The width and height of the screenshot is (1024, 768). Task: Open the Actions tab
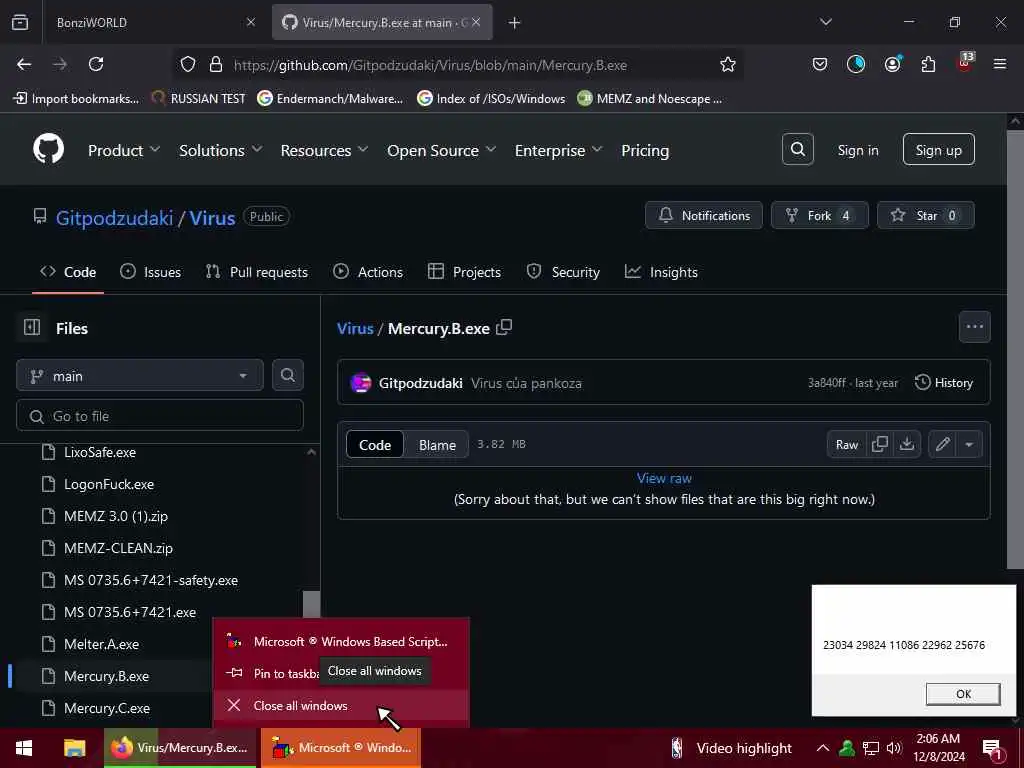click(x=368, y=272)
